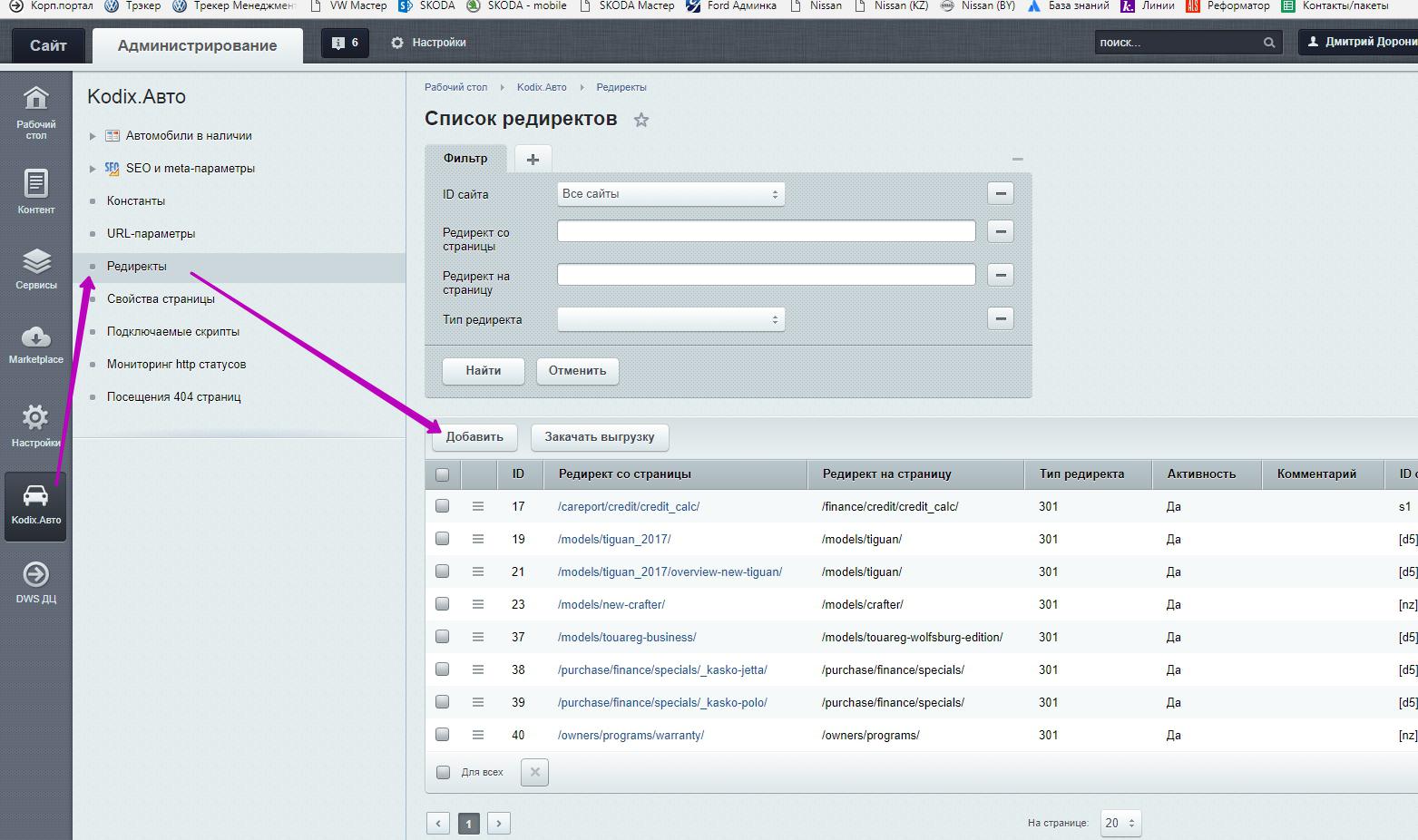Collapse the filter panel with the minus
Image resolution: width=1418 pixels, height=840 pixels.
point(1017,159)
